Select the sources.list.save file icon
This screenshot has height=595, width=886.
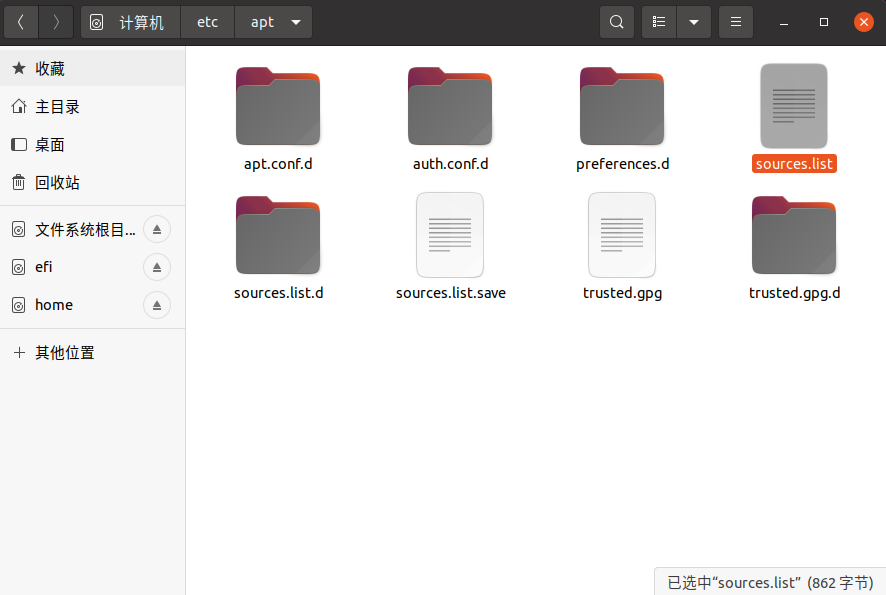point(450,234)
